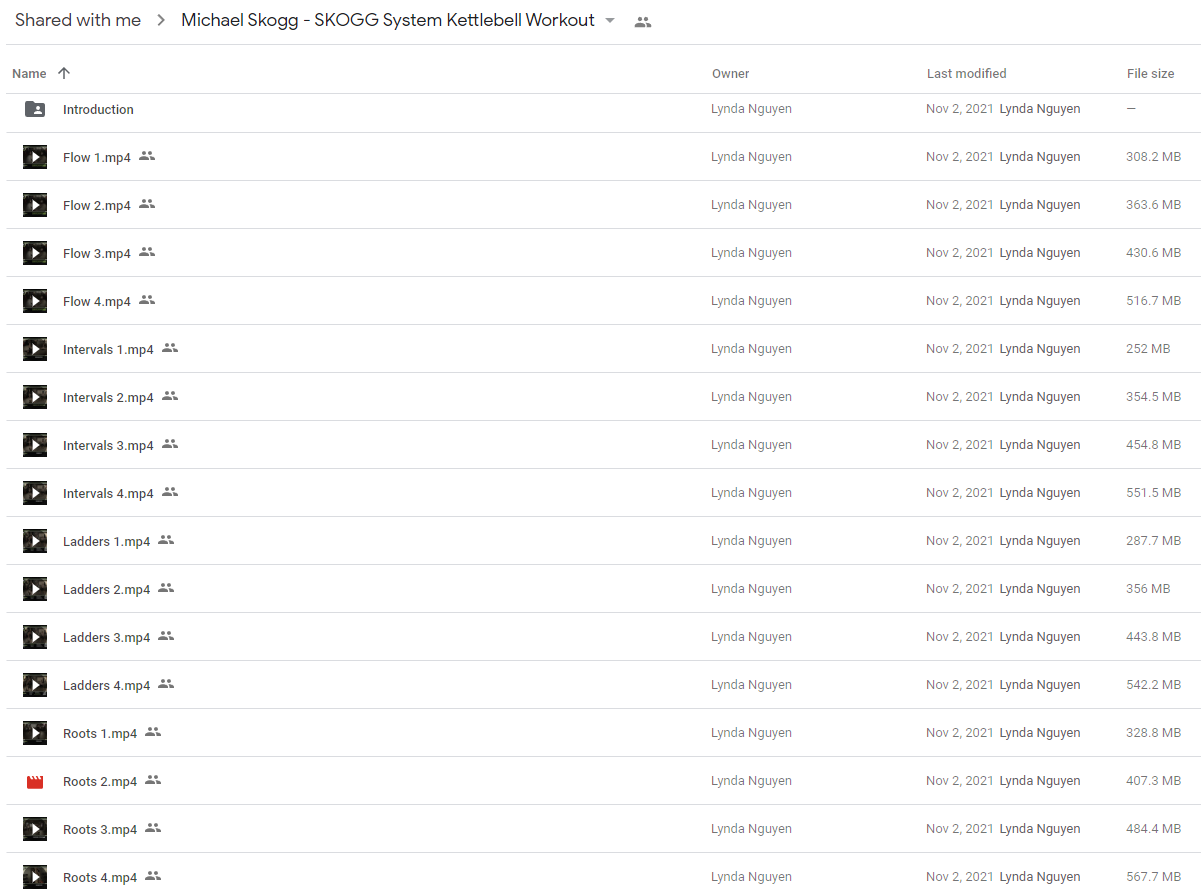Viewport: 1201px width, 896px height.
Task: Click the Intervals 1.mp4 video thumbnail icon
Action: coord(35,349)
